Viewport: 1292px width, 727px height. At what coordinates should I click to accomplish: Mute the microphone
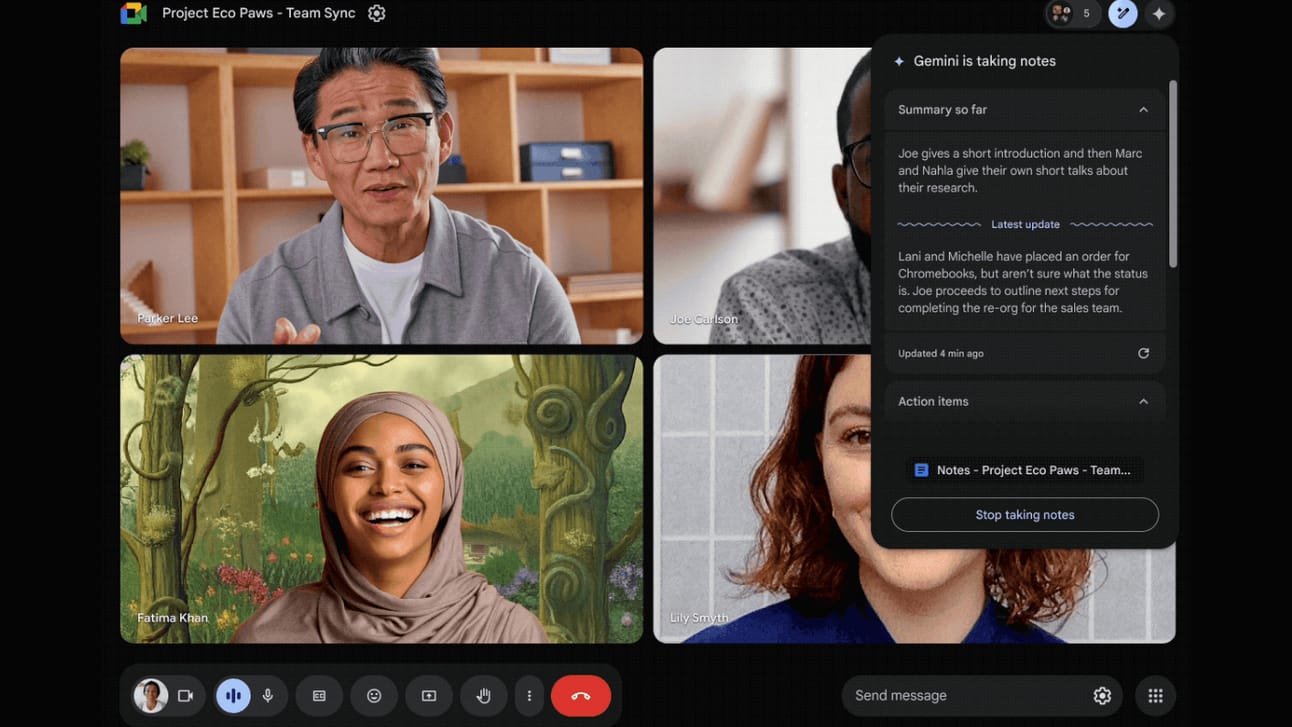pyautogui.click(x=268, y=696)
